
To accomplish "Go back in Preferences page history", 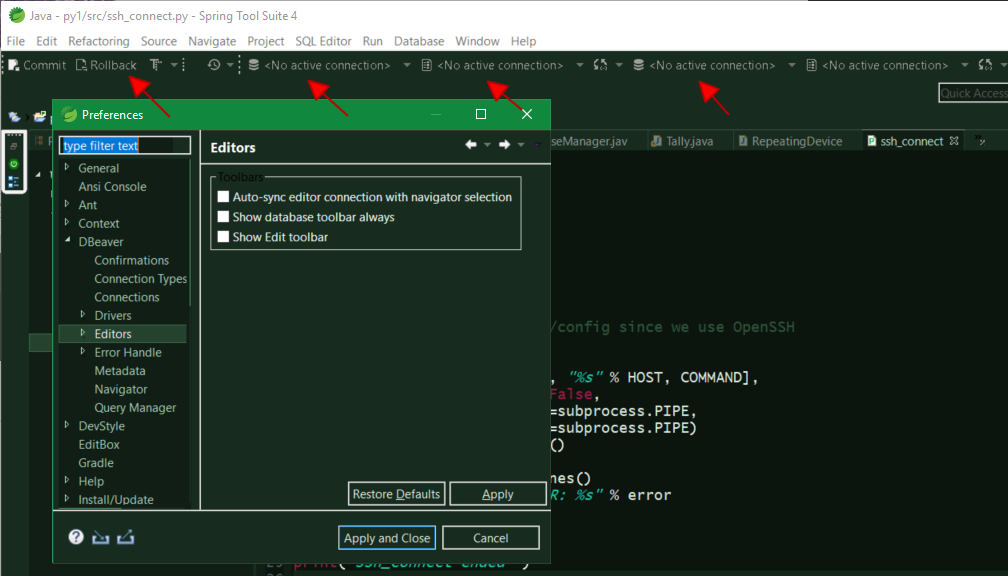I will 471,145.
